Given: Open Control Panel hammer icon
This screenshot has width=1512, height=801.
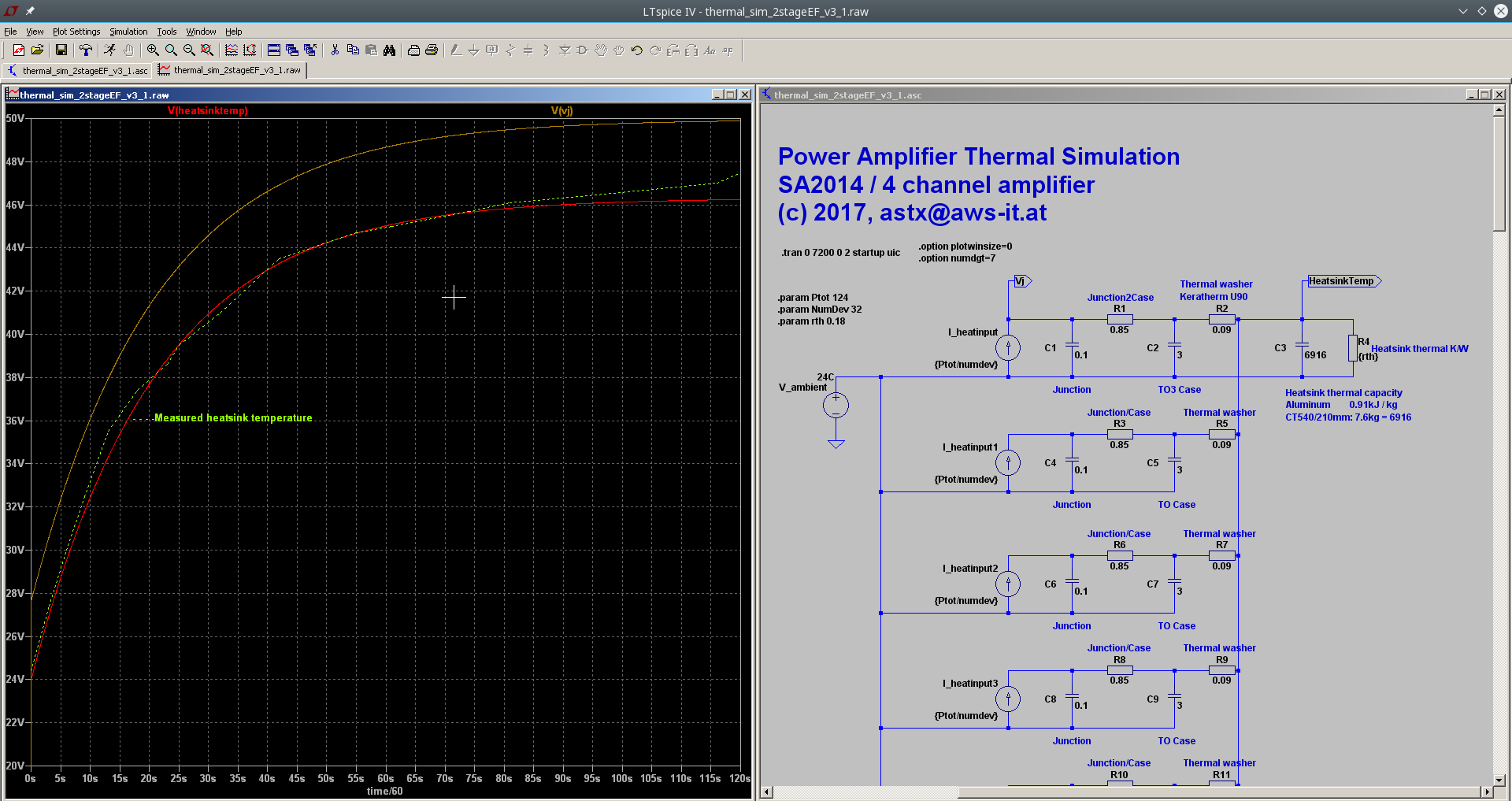Looking at the screenshot, I should (x=86, y=50).
